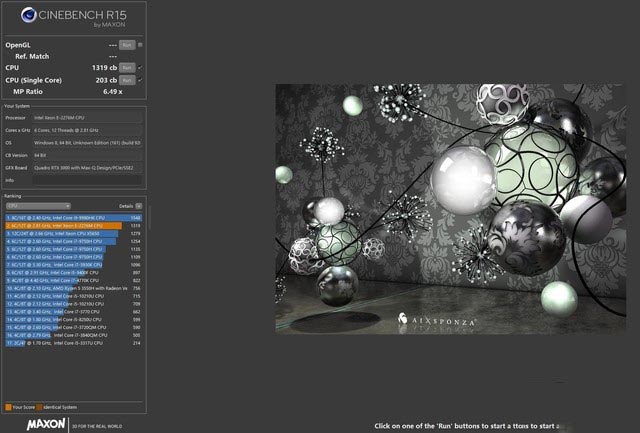Select ranking entry 16 Core i7-3840QM
The width and height of the screenshot is (640, 433).
(x=73, y=335)
